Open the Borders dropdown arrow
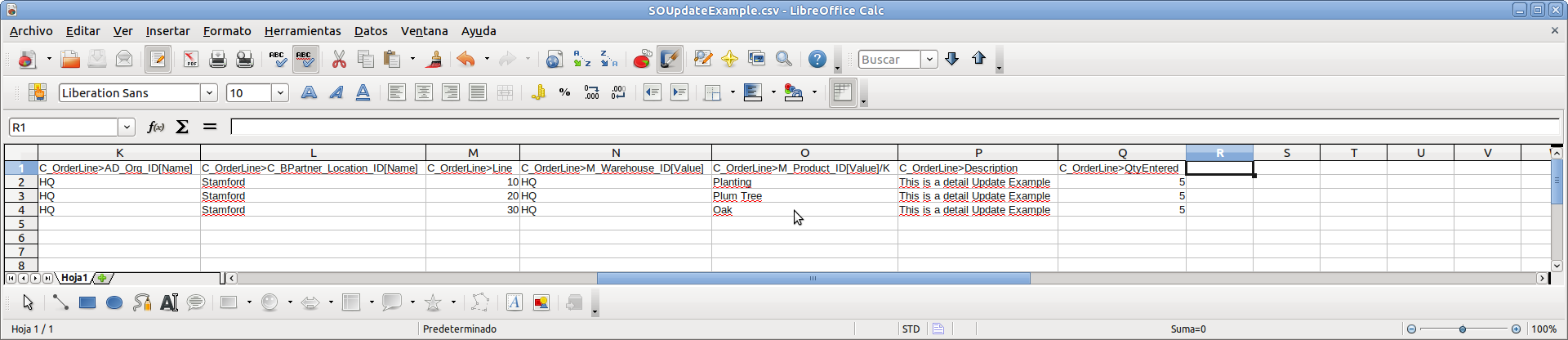1568x340 pixels. coord(732,92)
